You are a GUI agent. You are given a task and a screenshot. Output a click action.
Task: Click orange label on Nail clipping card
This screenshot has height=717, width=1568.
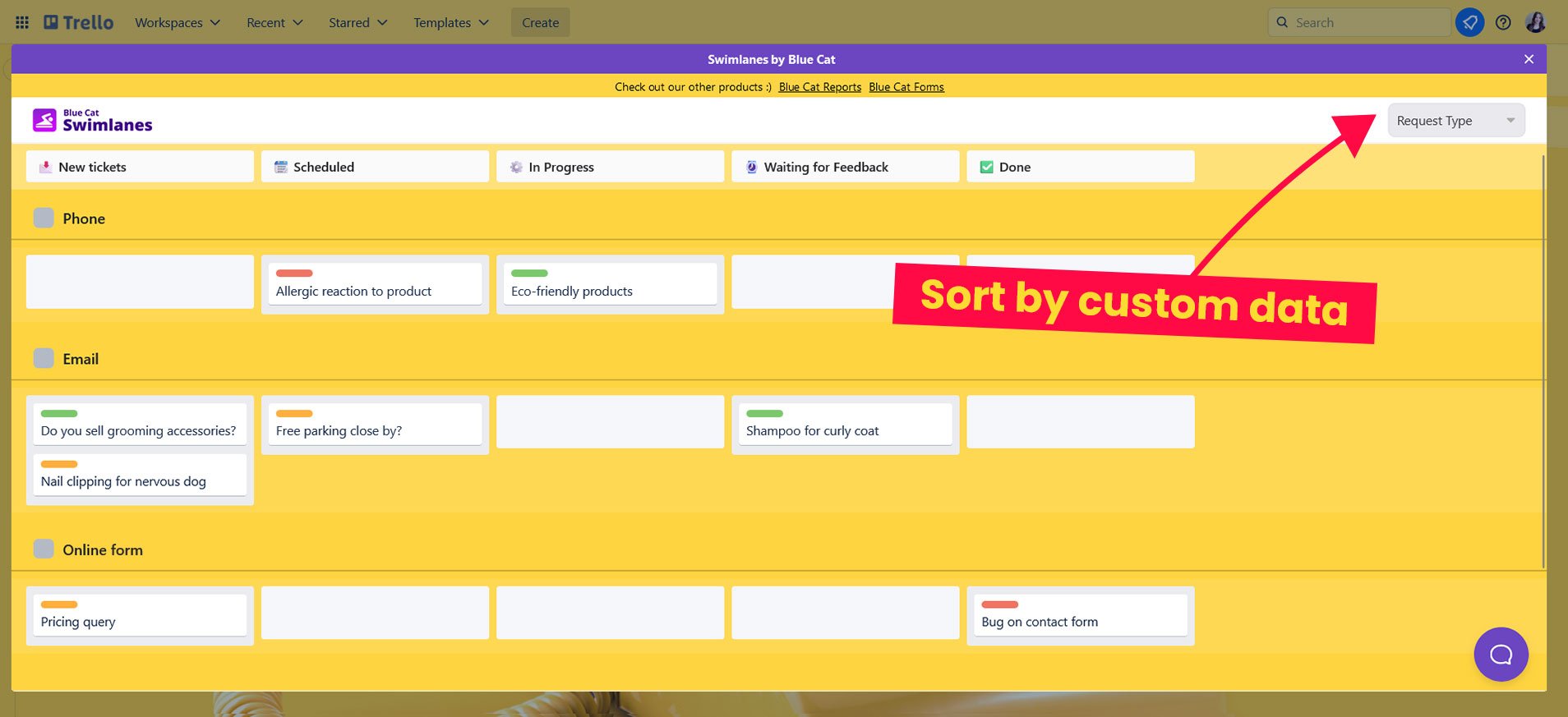tap(59, 464)
